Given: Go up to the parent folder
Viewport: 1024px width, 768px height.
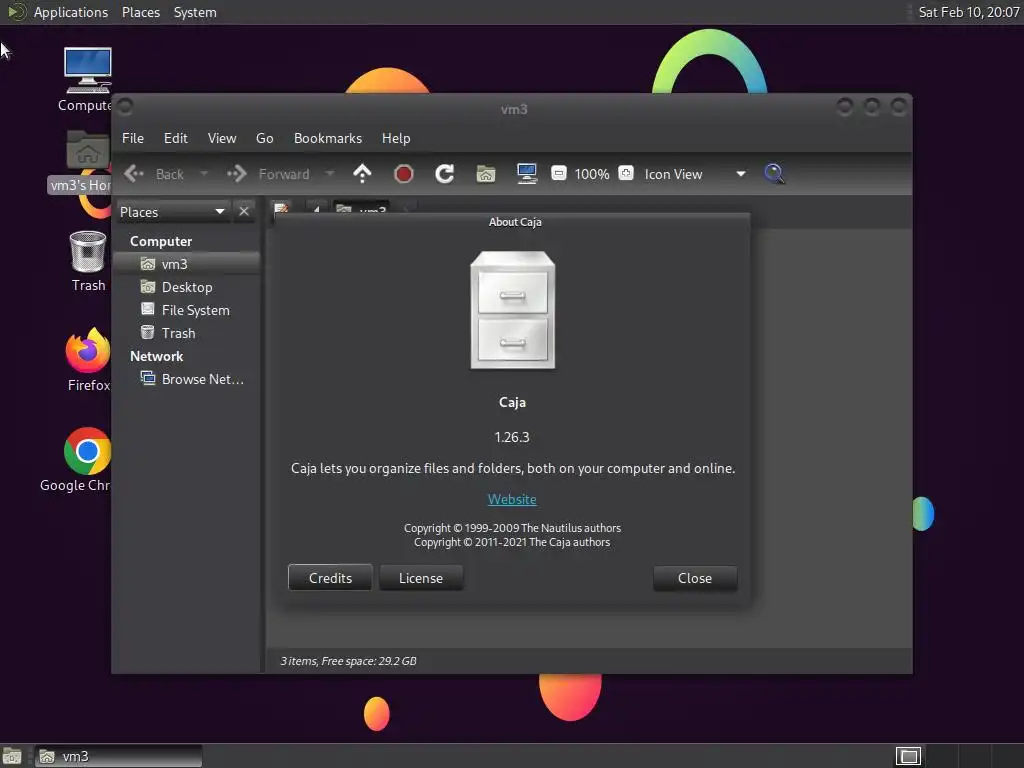Looking at the screenshot, I should 362,174.
